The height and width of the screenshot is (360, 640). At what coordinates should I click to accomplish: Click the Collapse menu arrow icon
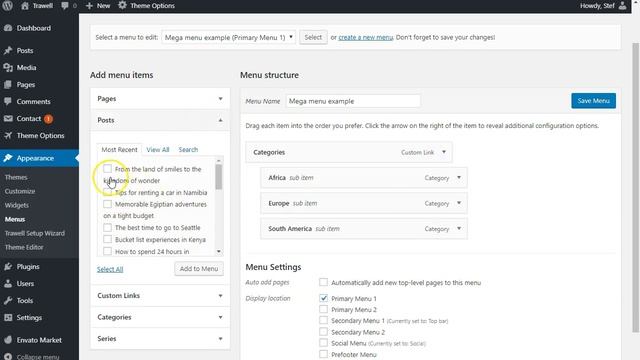pyautogui.click(x=8, y=356)
